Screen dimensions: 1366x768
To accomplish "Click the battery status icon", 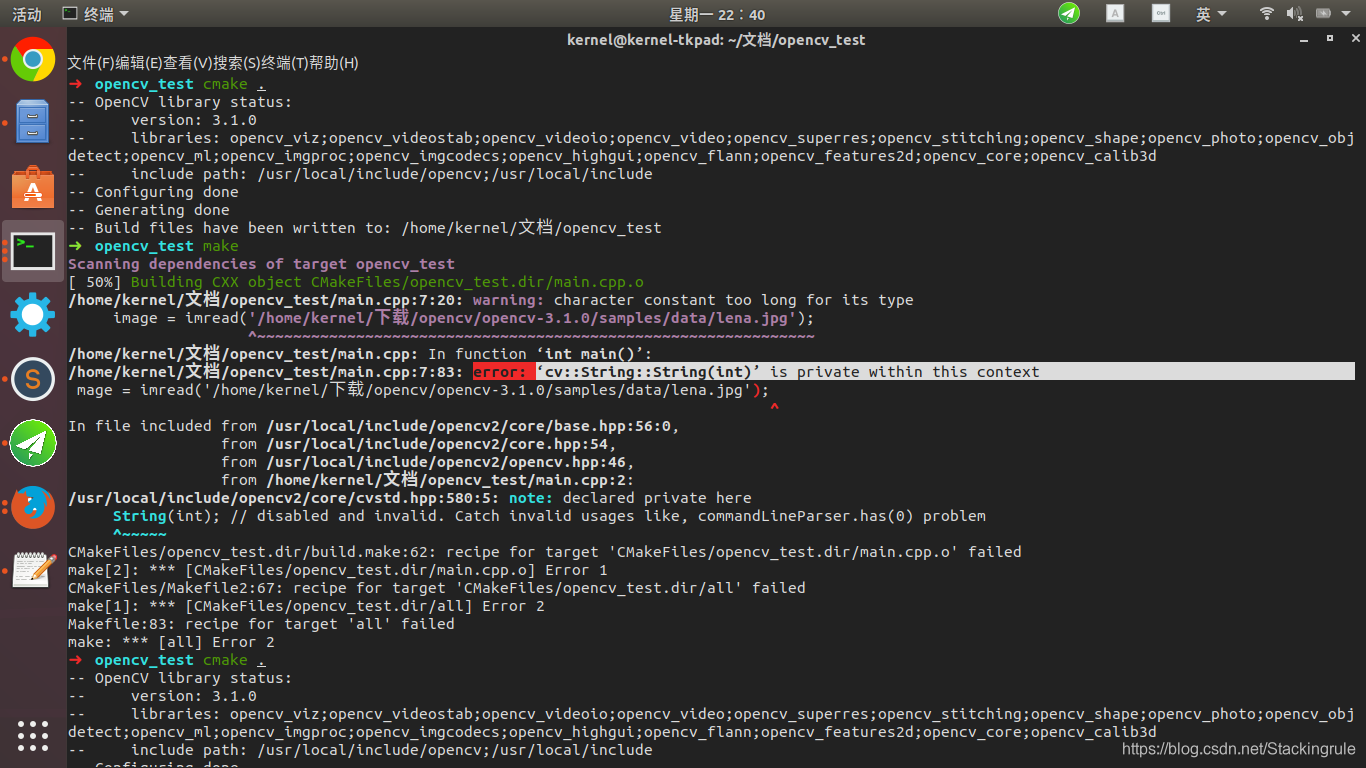I will tap(1324, 13).
